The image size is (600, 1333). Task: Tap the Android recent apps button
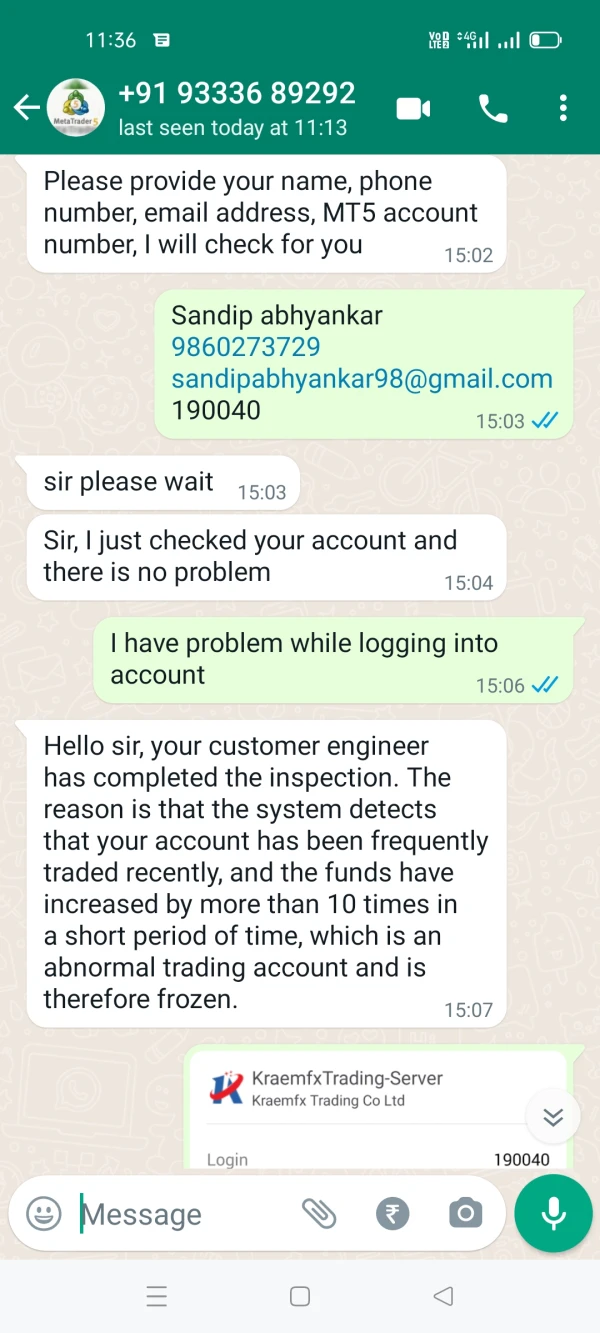157,1297
